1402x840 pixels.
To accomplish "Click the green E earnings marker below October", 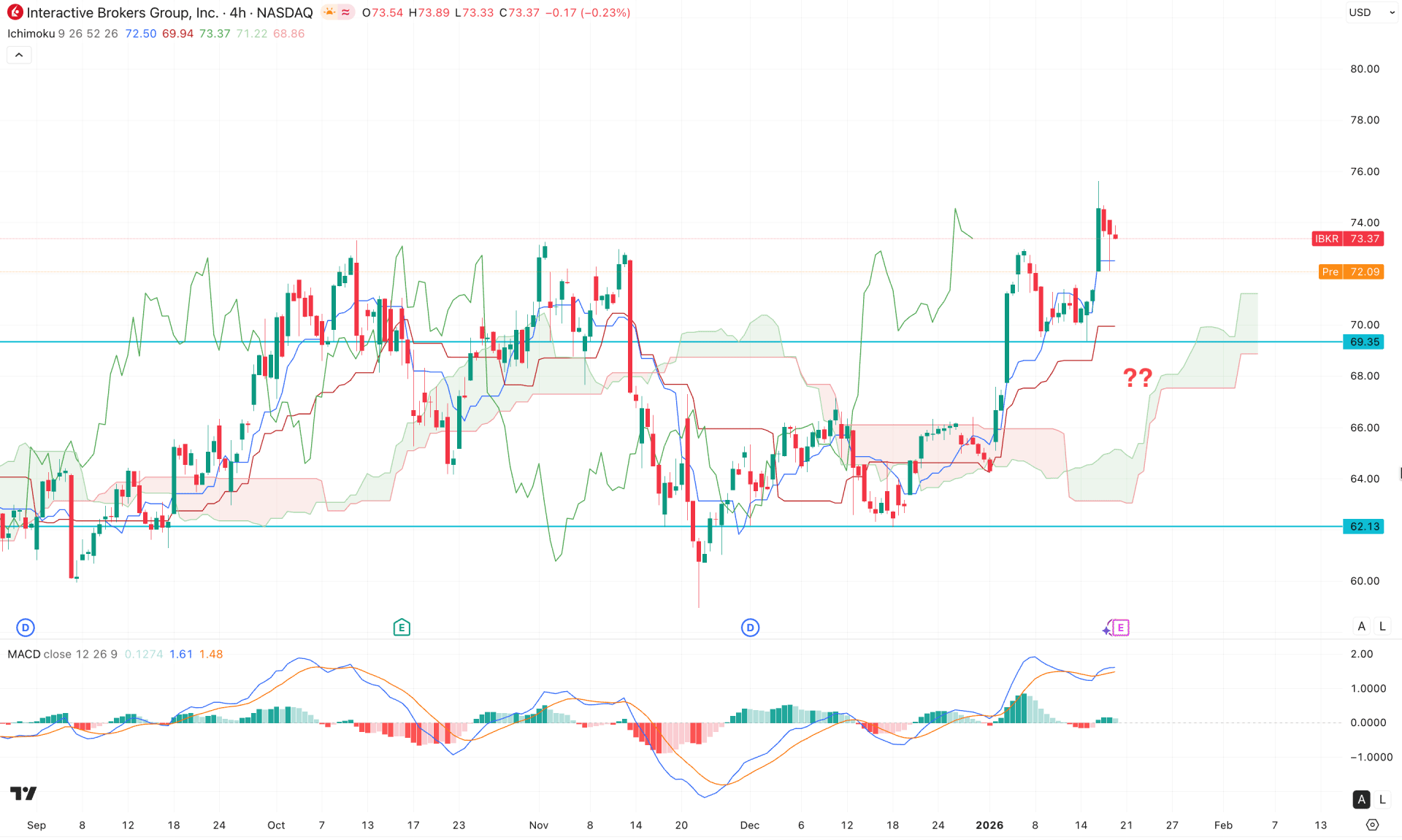I will coord(401,626).
